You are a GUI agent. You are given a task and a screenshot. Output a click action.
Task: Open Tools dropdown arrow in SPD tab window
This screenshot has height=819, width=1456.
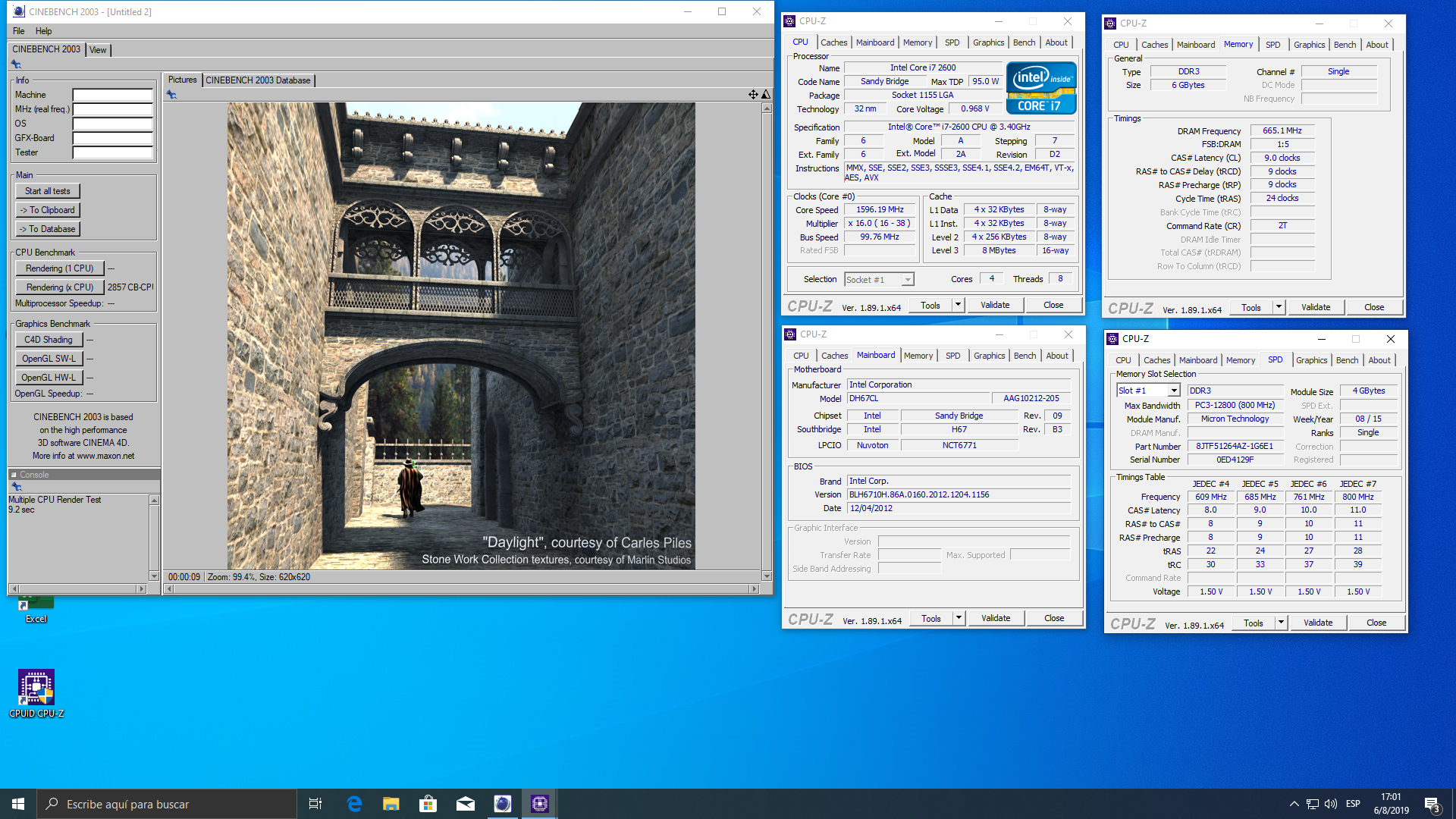click(x=1282, y=623)
